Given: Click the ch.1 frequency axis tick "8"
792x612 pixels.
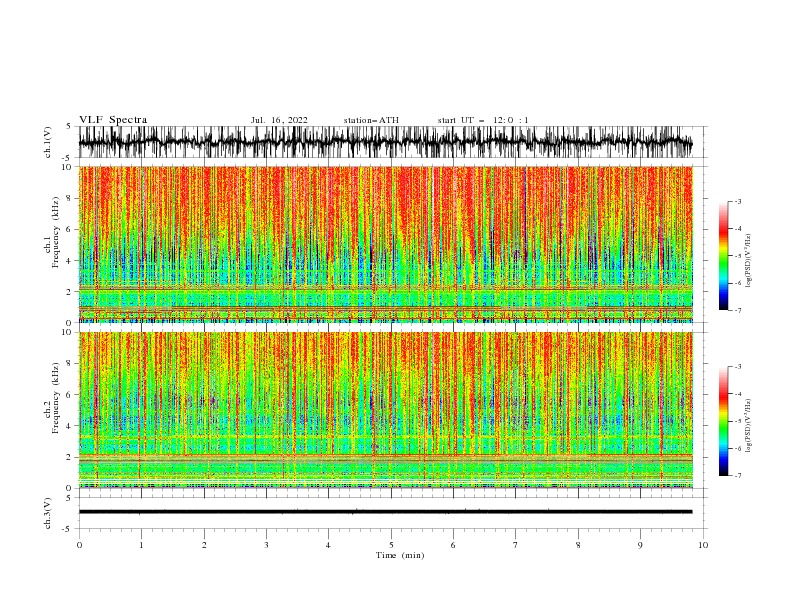Looking at the screenshot, I should tap(70, 198).
